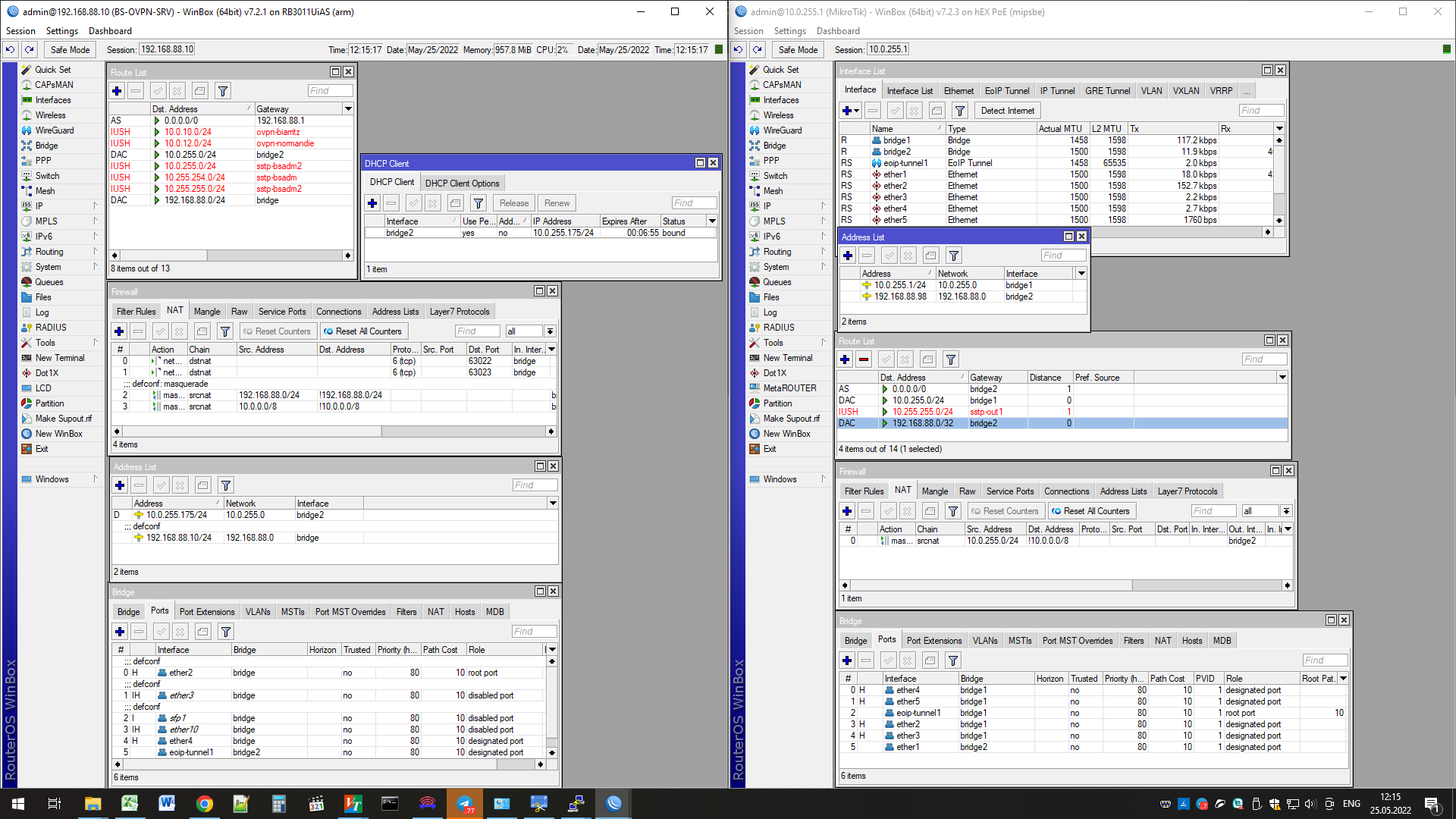This screenshot has width=1456, height=819.
Task: Open the Dashboard menu in hEX PoE window
Action: click(x=838, y=31)
